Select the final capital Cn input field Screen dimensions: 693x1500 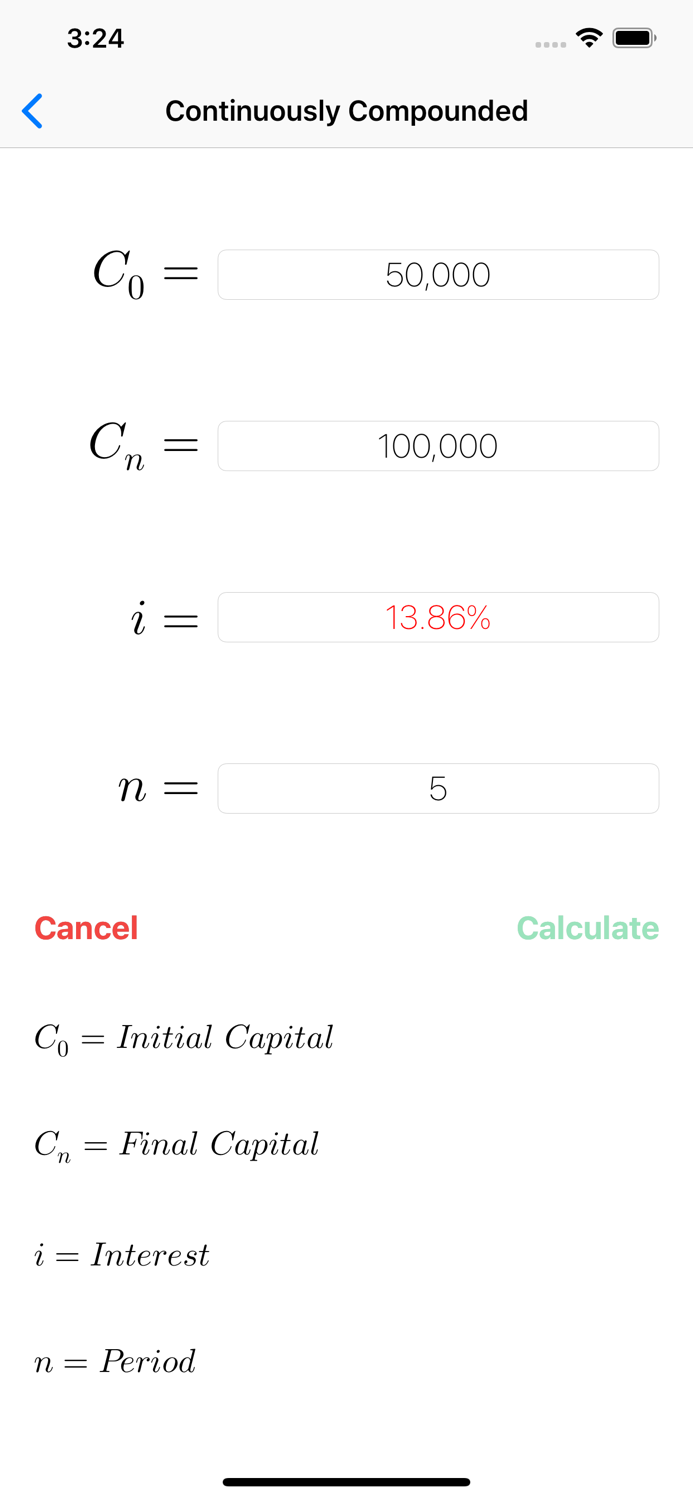438,445
